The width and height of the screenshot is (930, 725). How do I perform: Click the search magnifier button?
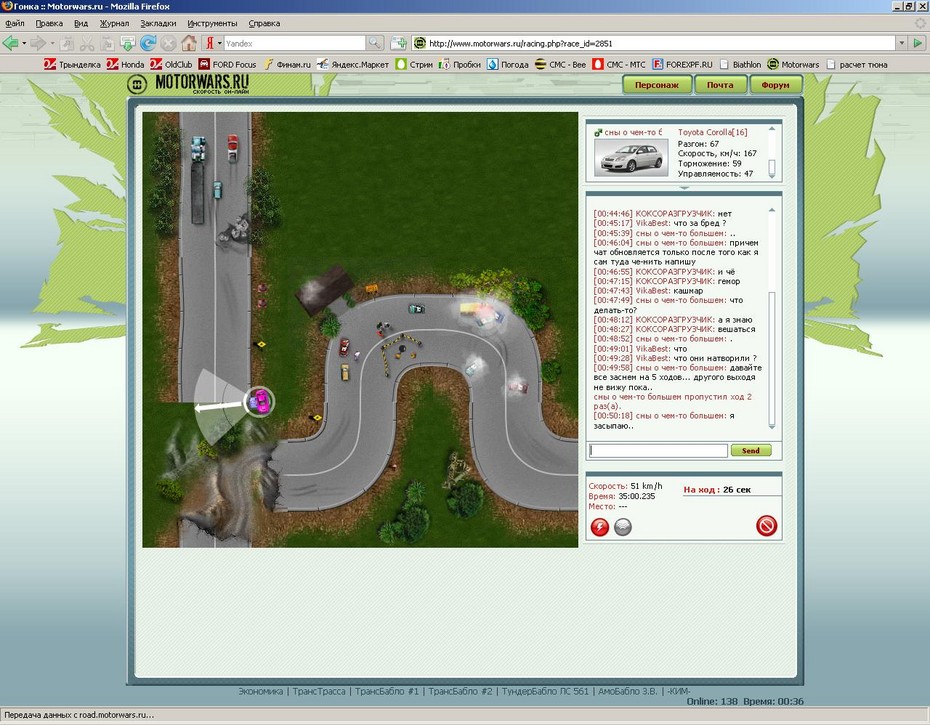click(x=375, y=43)
